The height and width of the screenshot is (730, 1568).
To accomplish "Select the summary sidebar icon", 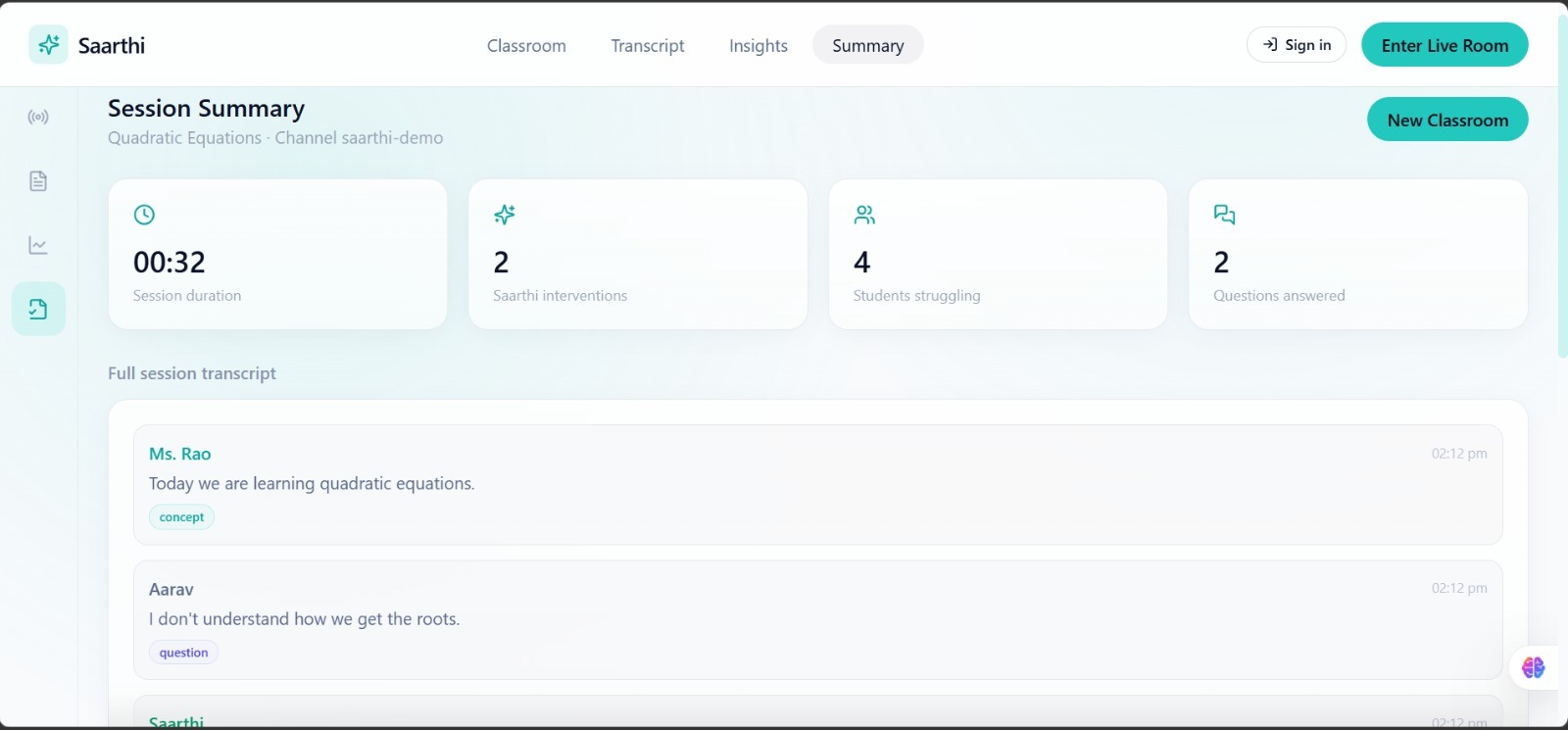I will [38, 310].
